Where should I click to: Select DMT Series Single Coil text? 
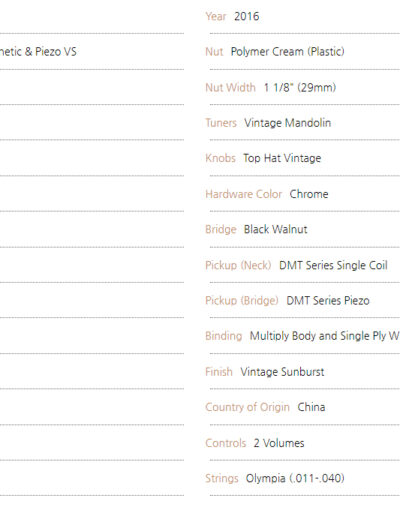[333, 265]
